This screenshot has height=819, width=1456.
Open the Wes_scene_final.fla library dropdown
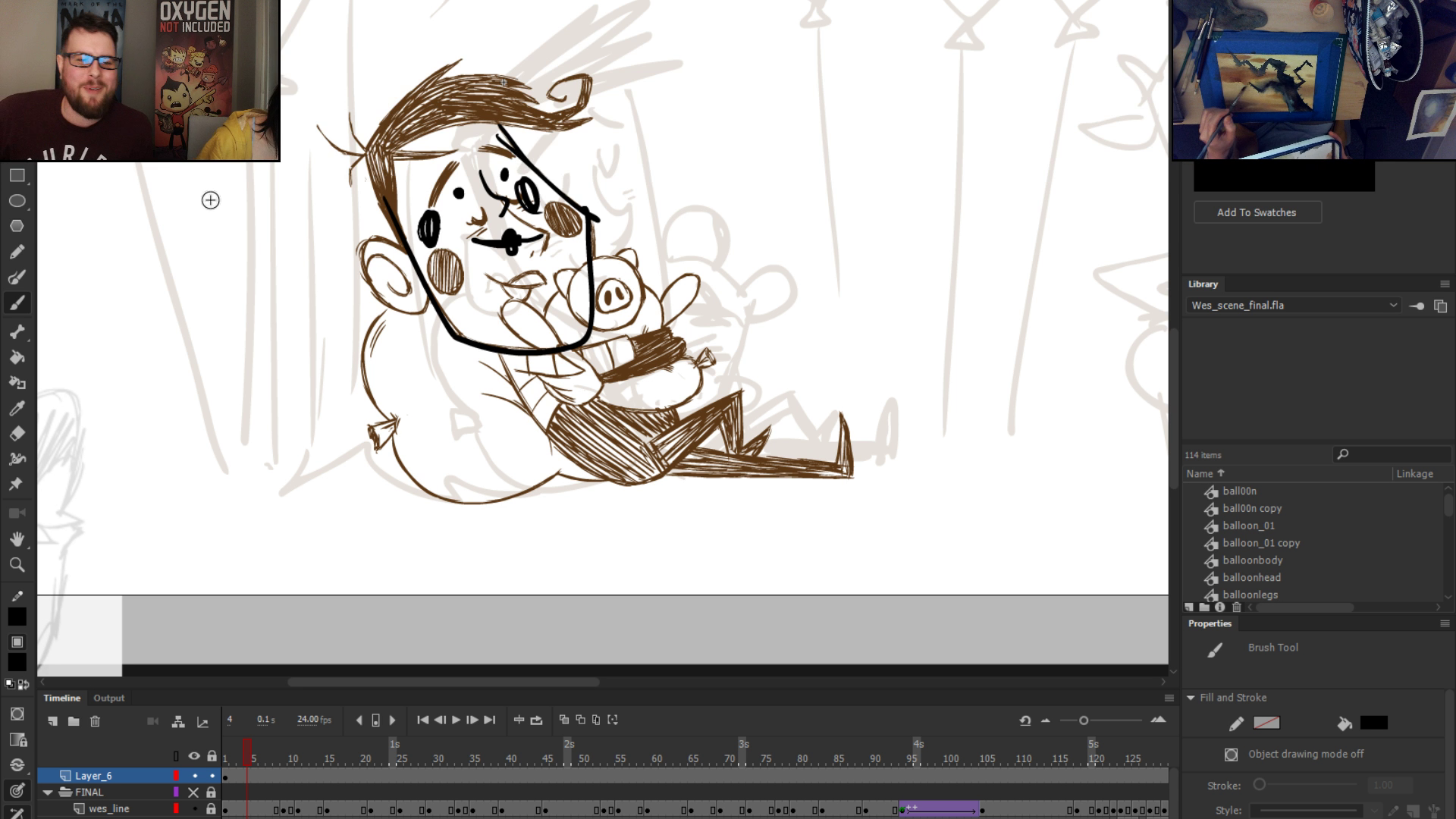tap(1392, 306)
